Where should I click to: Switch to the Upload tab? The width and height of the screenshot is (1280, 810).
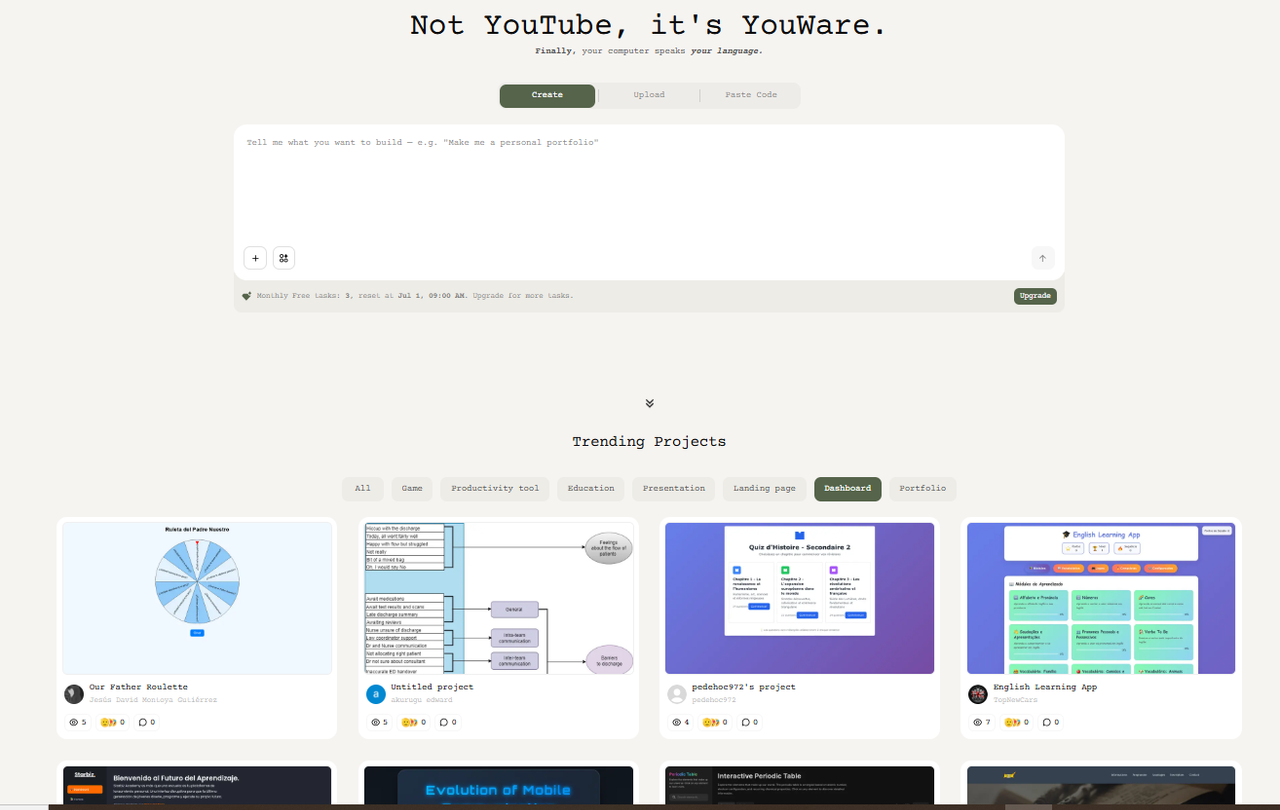point(648,95)
